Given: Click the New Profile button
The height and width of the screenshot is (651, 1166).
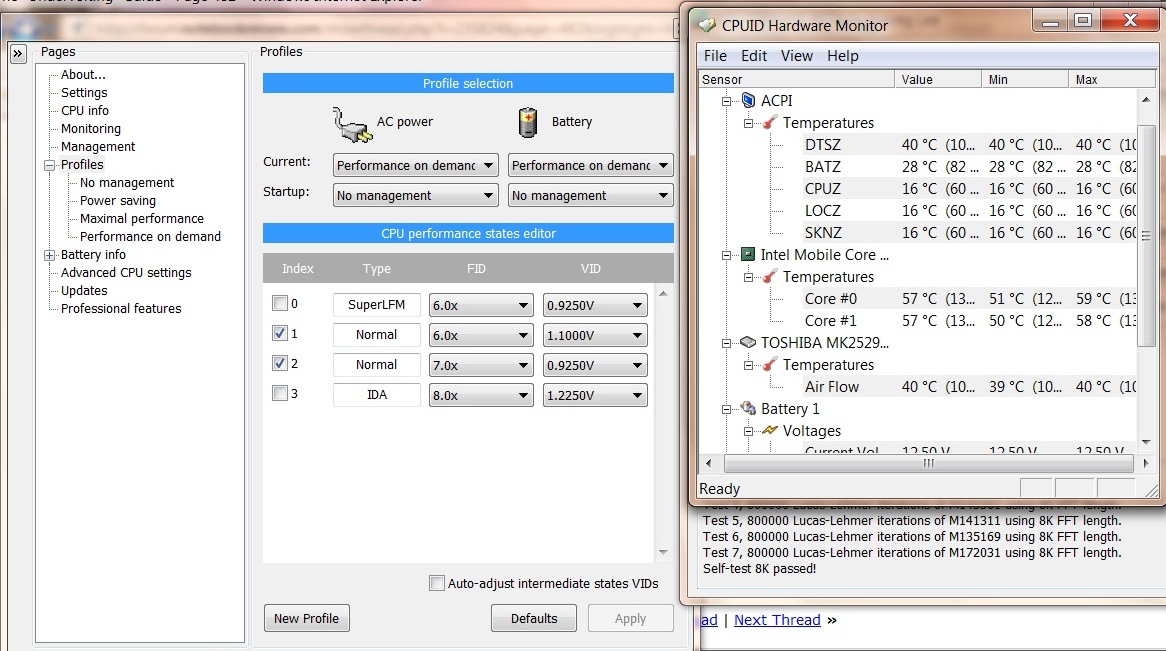Looking at the screenshot, I should (306, 618).
